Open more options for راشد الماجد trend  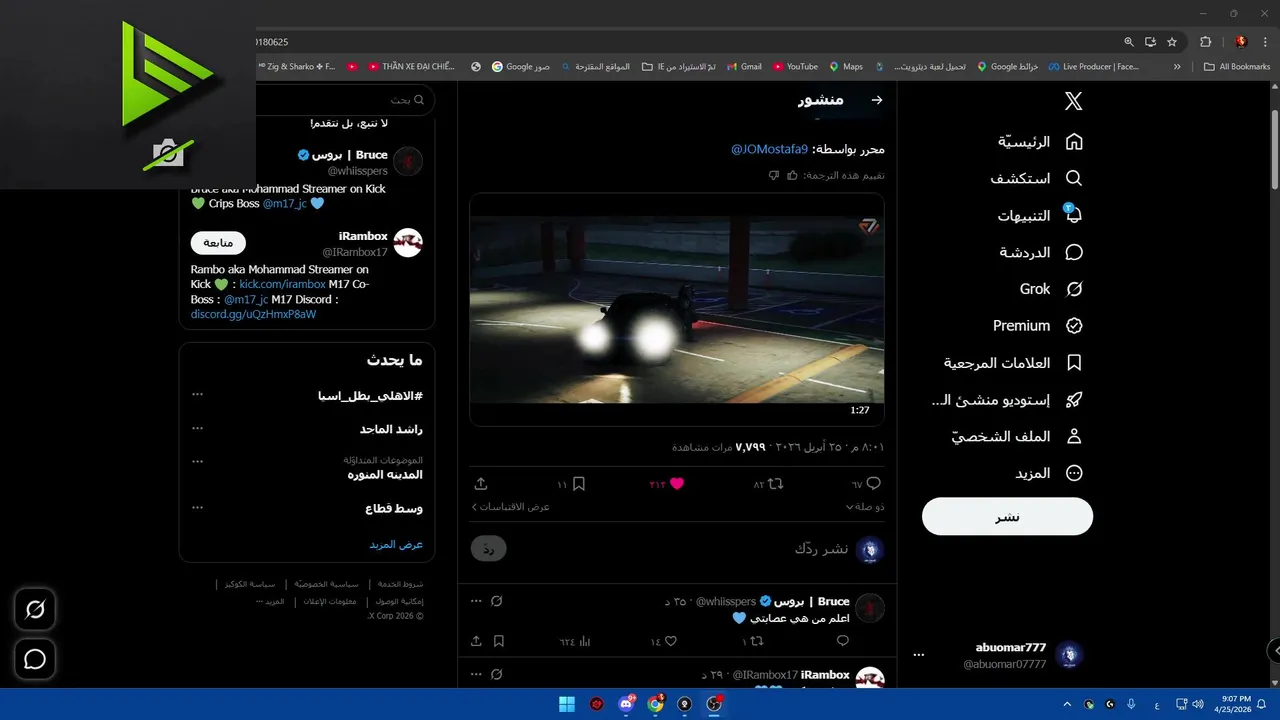pos(197,428)
